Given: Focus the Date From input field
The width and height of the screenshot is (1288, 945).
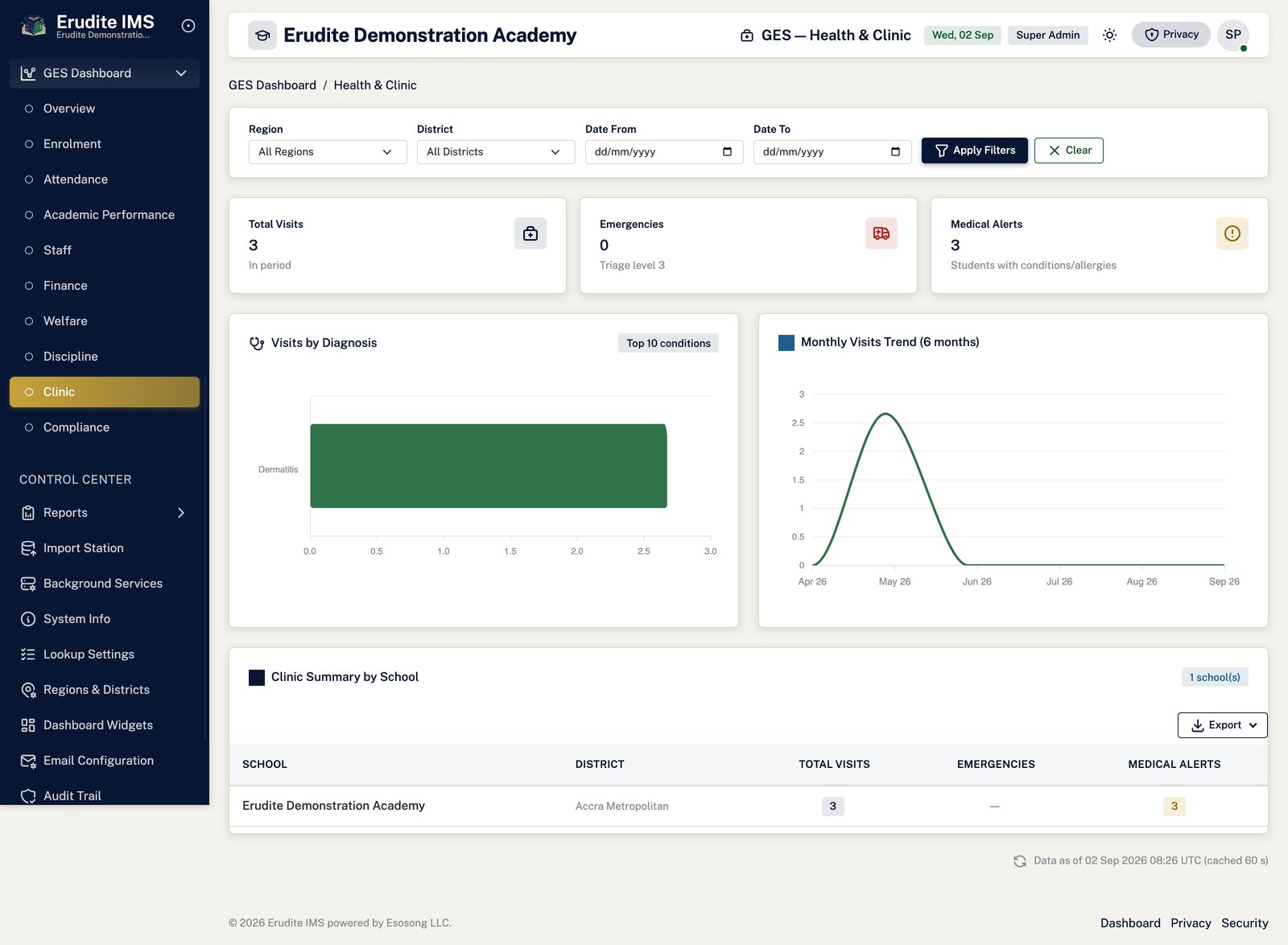Looking at the screenshot, I should click(664, 152).
